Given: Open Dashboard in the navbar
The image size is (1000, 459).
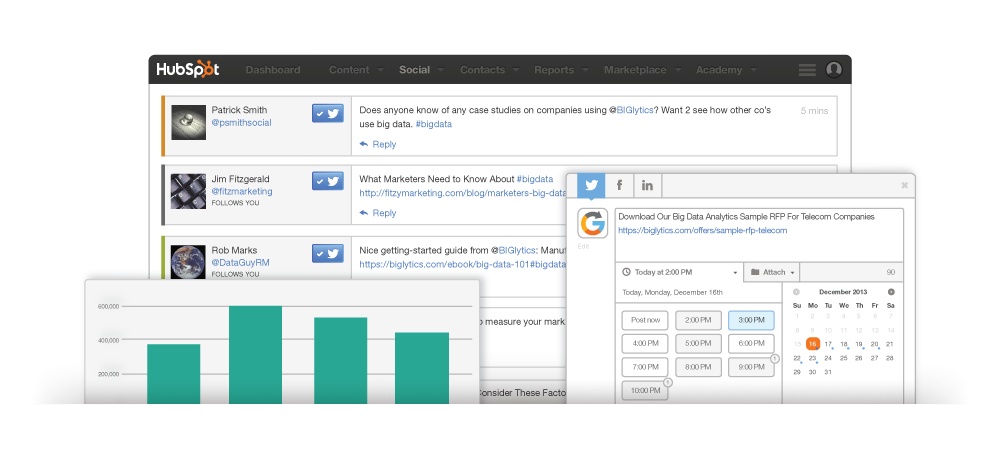Looking at the screenshot, I should click(x=273, y=69).
